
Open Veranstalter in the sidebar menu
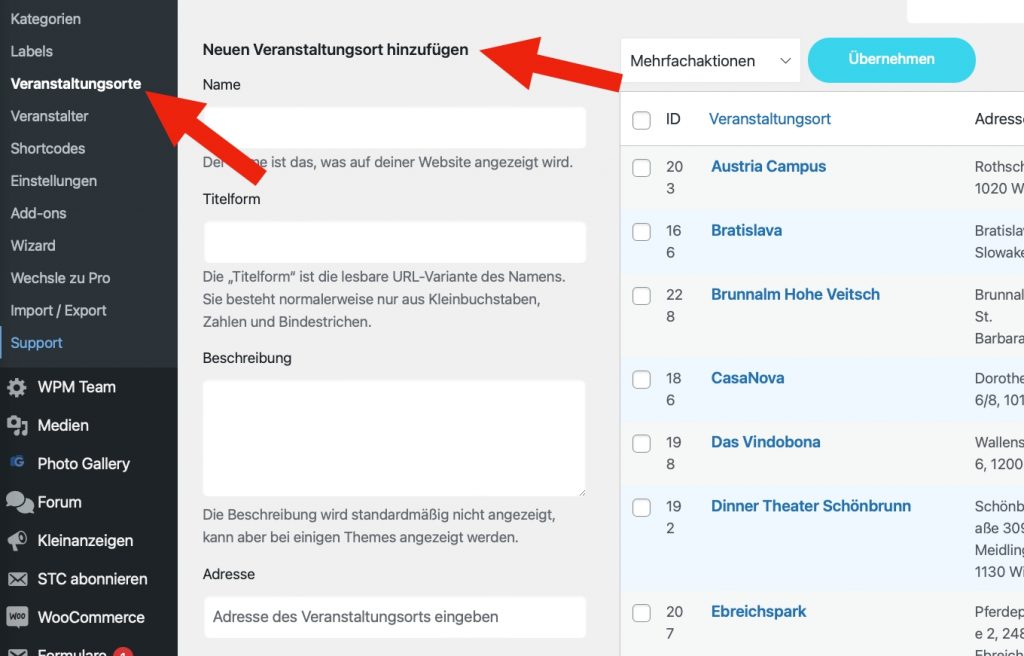pos(49,116)
